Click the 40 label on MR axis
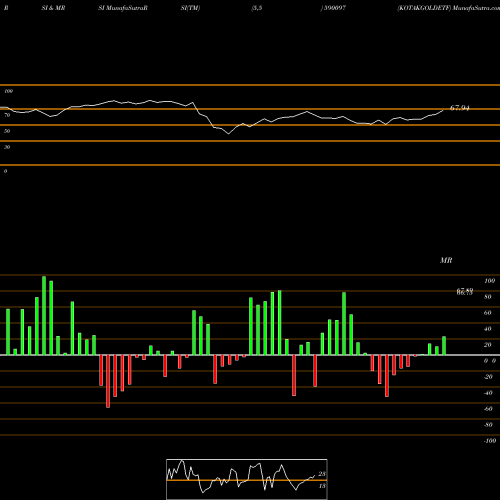This screenshot has width=500, height=500. pos(488,329)
